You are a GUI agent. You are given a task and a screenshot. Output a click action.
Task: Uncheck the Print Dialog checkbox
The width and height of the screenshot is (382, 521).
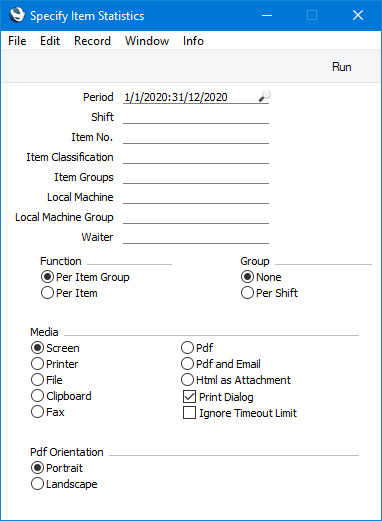coord(189,397)
